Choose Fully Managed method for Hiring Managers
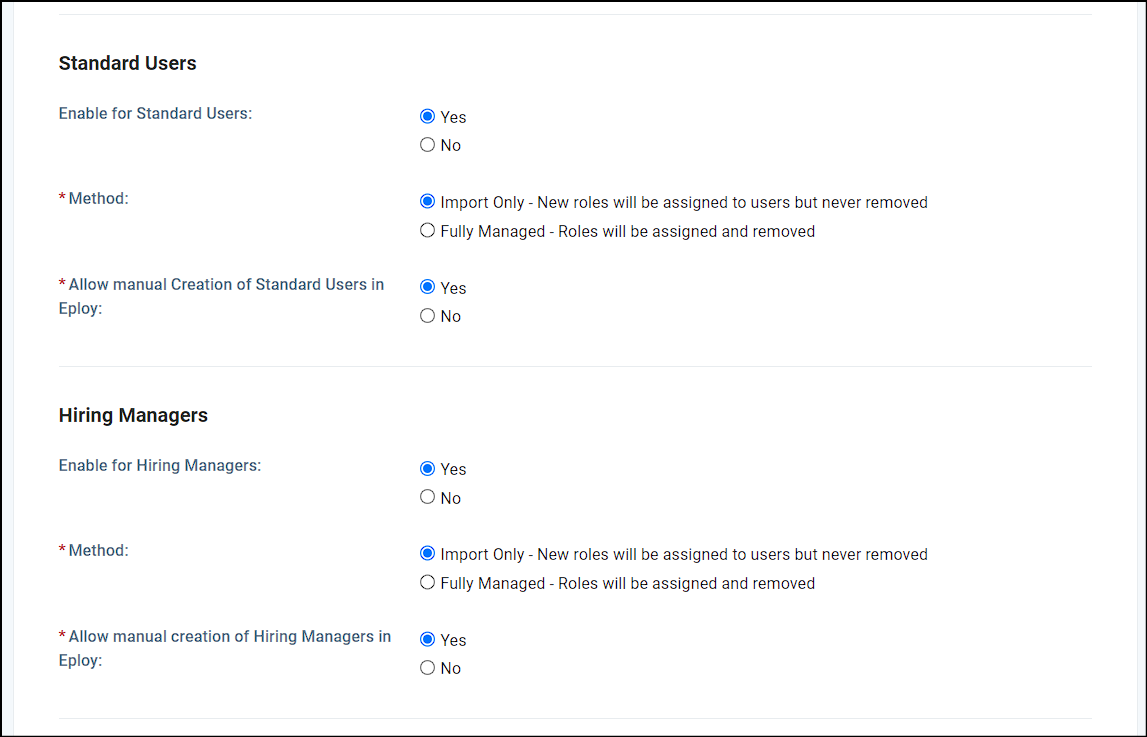The image size is (1147, 737). coord(428,582)
